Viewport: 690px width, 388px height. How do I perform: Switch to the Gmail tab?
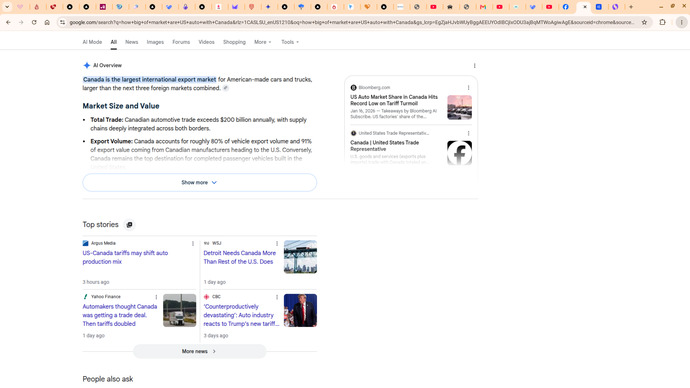click(483, 7)
